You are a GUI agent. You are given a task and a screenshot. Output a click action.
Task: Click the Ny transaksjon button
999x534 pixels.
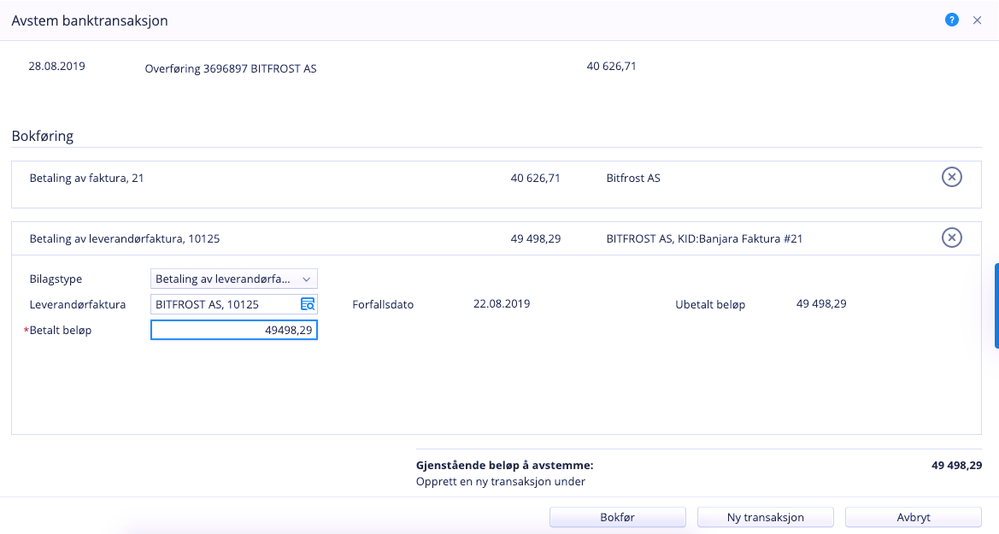tap(765, 517)
